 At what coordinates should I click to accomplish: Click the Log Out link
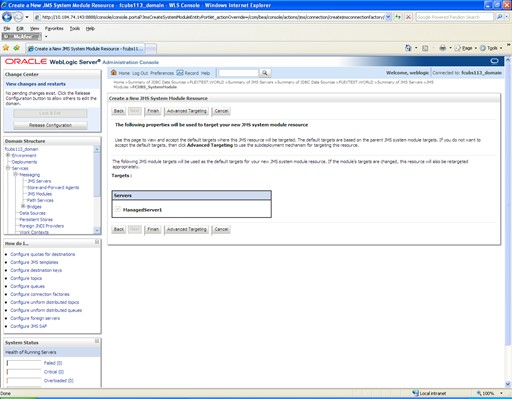click(x=140, y=73)
